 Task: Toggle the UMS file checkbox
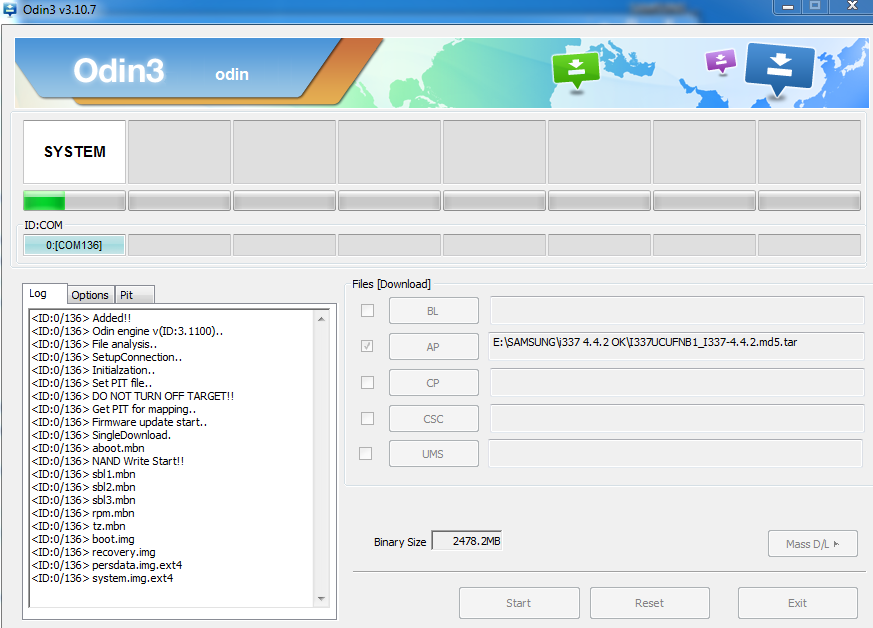click(x=366, y=454)
